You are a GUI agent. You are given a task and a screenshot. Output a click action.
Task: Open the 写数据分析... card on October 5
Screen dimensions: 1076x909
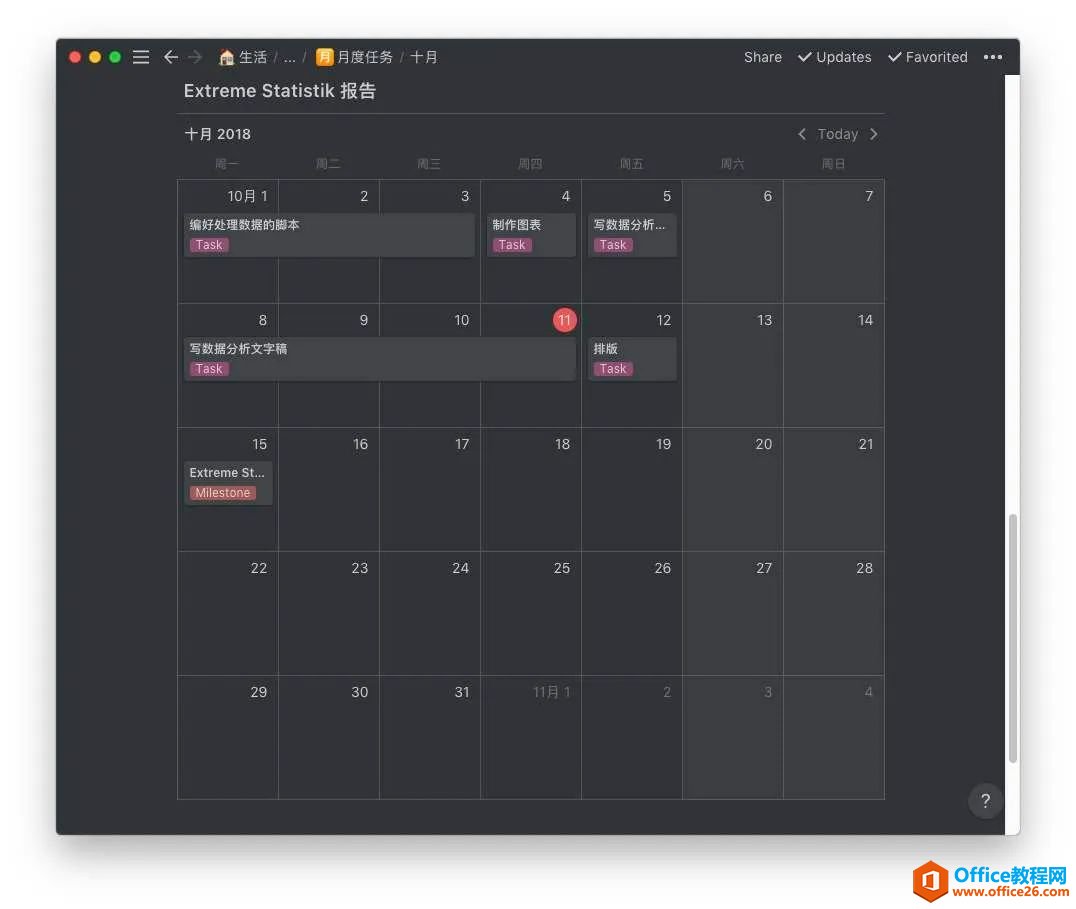[x=632, y=235]
